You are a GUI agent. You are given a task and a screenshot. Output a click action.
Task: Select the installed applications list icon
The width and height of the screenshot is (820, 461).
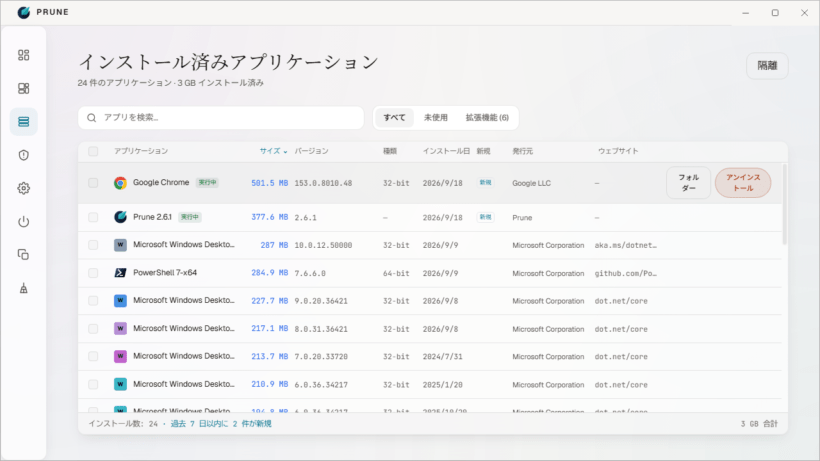24,122
